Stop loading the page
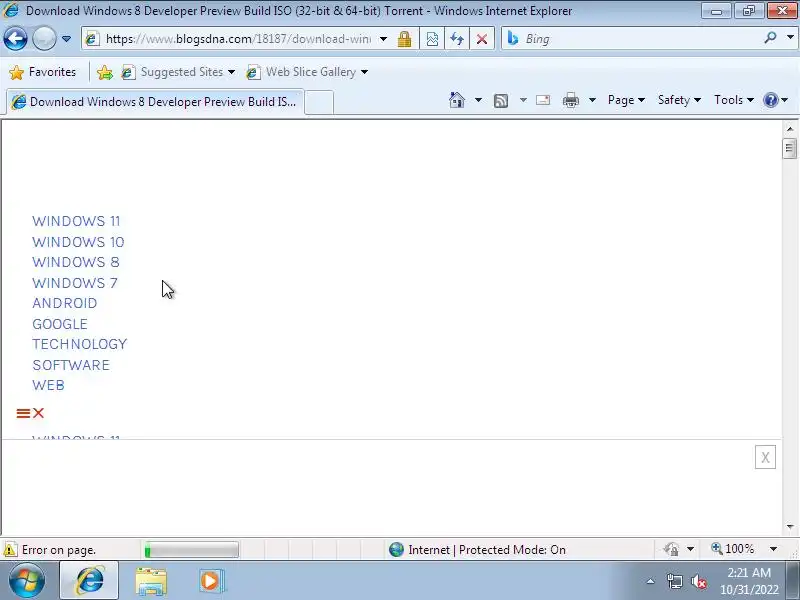Viewport: 800px width, 600px height. click(482, 39)
